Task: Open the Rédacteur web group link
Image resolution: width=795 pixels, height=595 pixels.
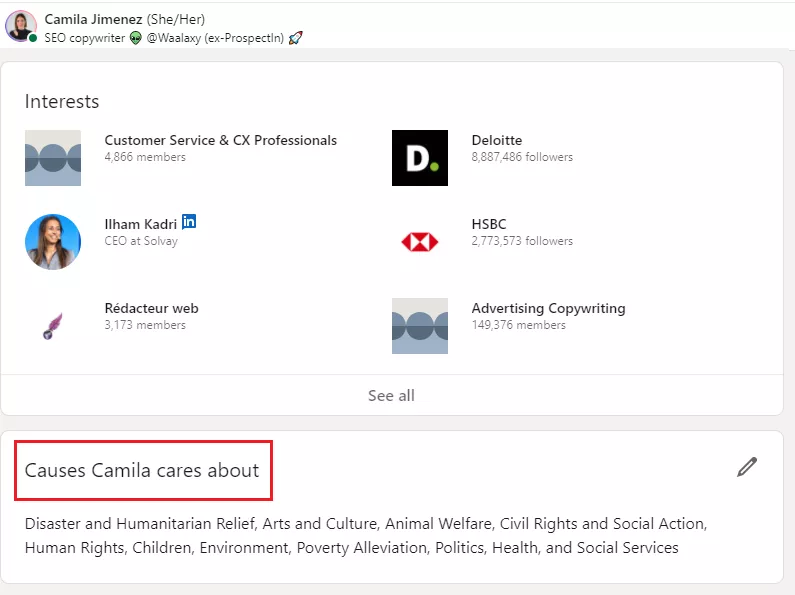Action: 151,309
